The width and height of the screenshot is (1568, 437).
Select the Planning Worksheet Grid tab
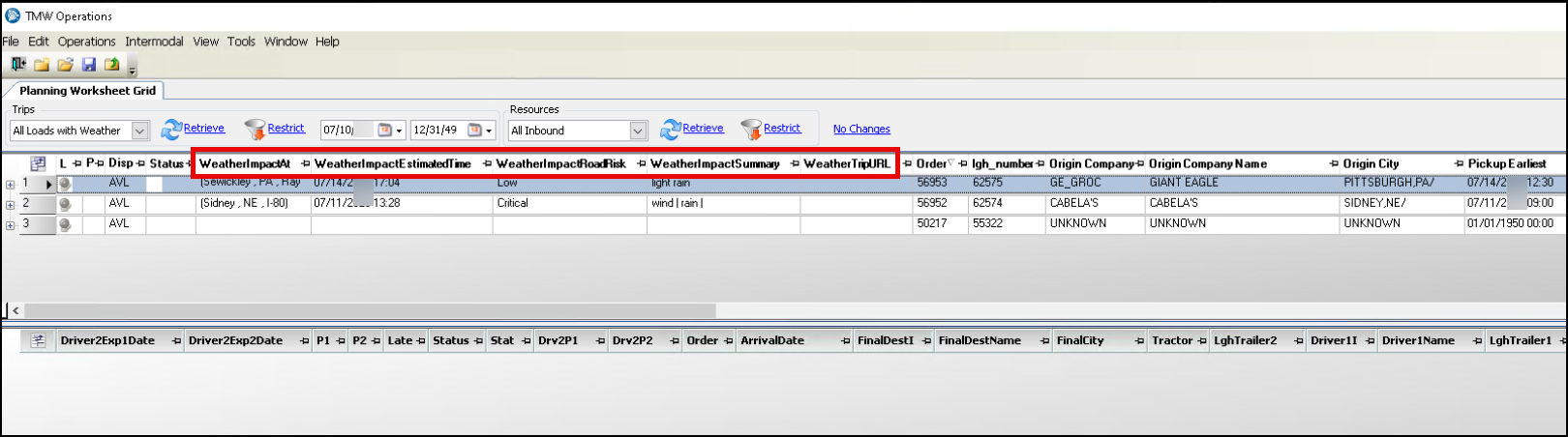87,90
